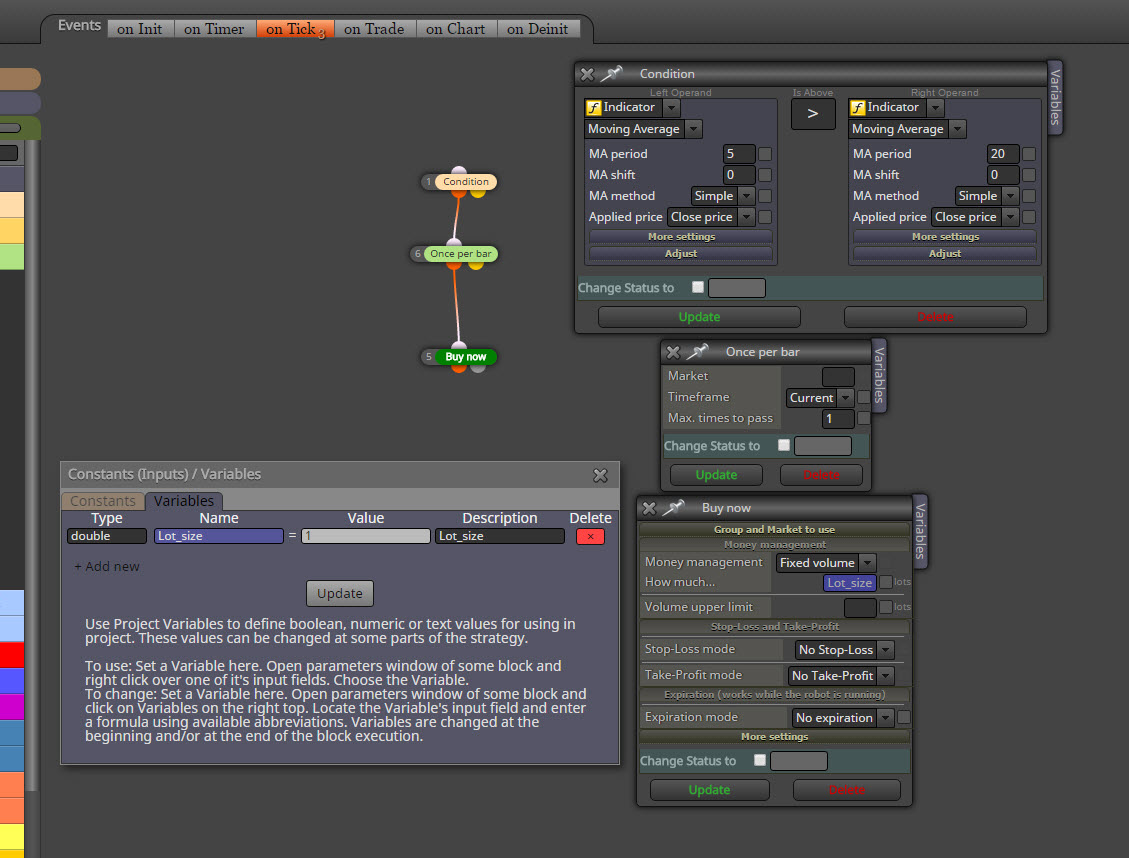Click Delete in Buy now panel
The width and height of the screenshot is (1129, 858).
(x=847, y=790)
